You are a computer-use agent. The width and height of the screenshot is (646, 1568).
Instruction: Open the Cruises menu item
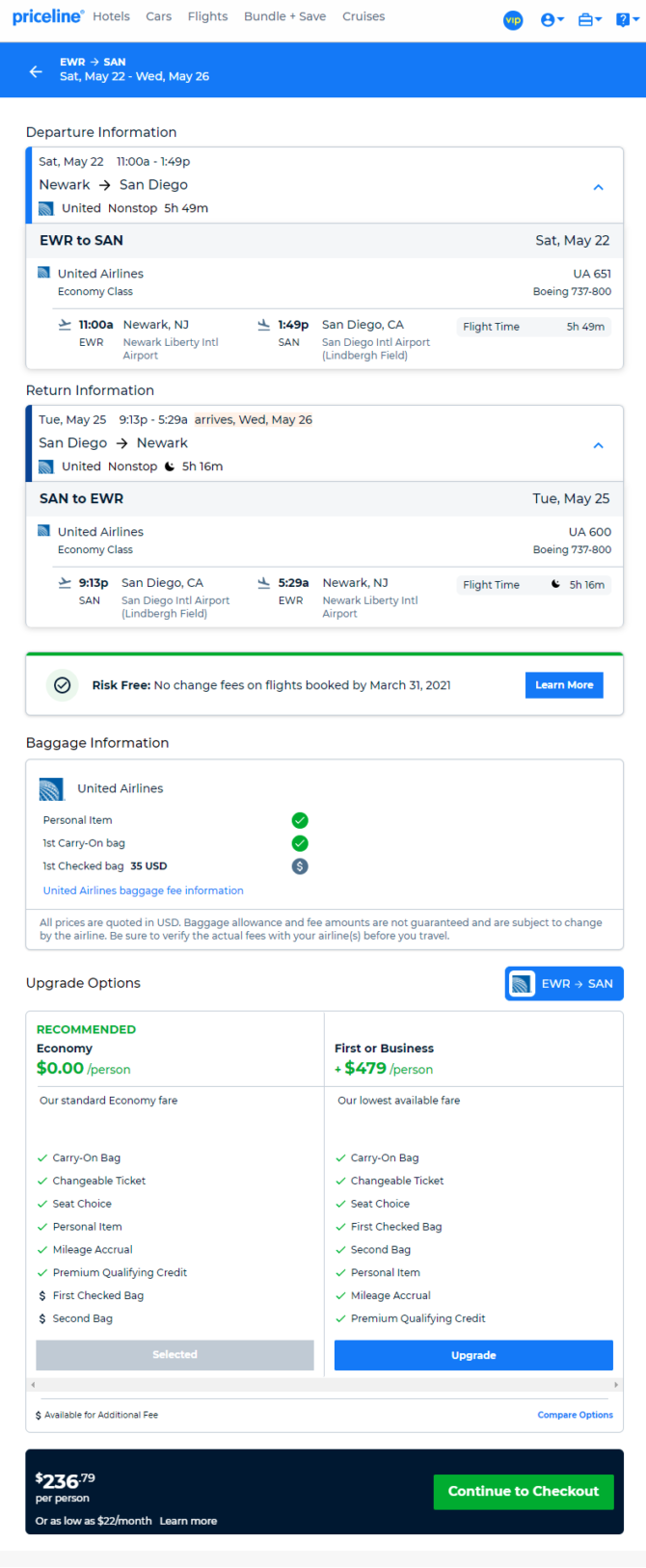point(363,16)
